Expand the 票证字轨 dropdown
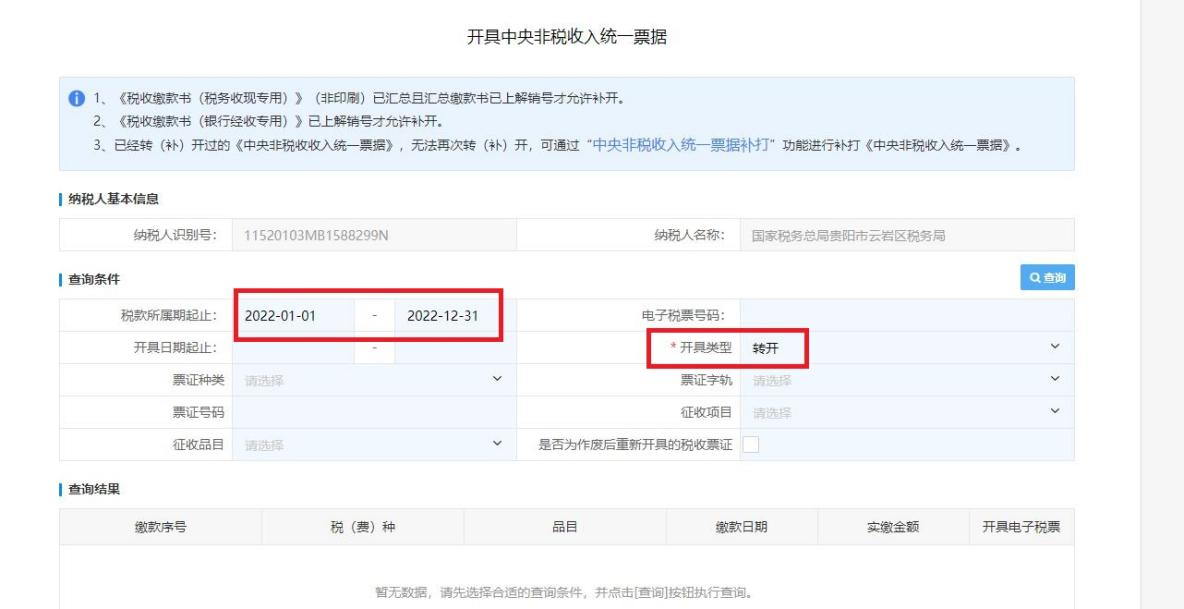The image size is (1184, 609). pos(905,379)
